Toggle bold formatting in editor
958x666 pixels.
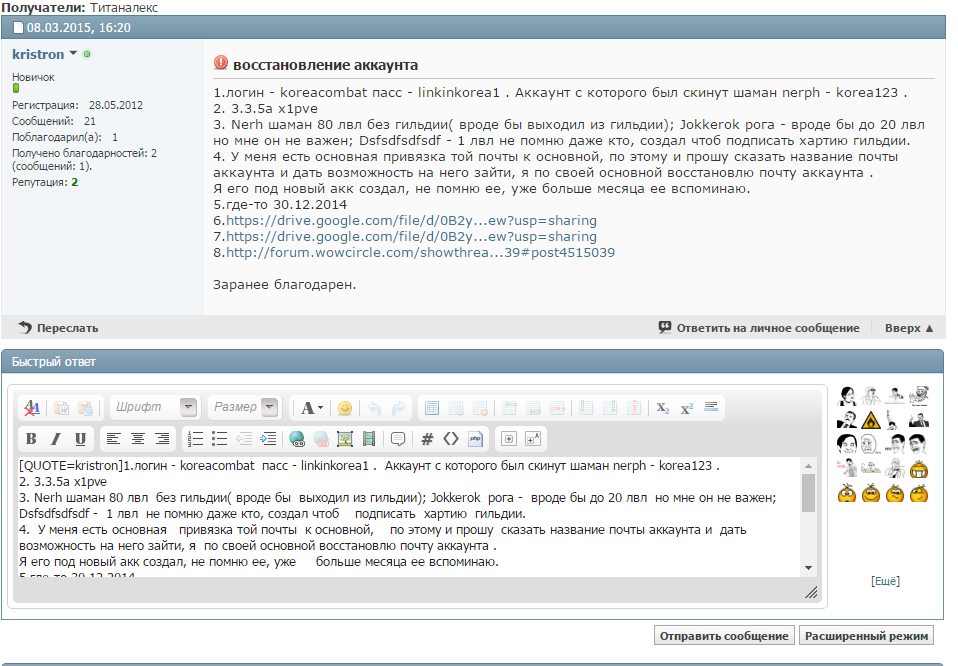pyautogui.click(x=31, y=438)
